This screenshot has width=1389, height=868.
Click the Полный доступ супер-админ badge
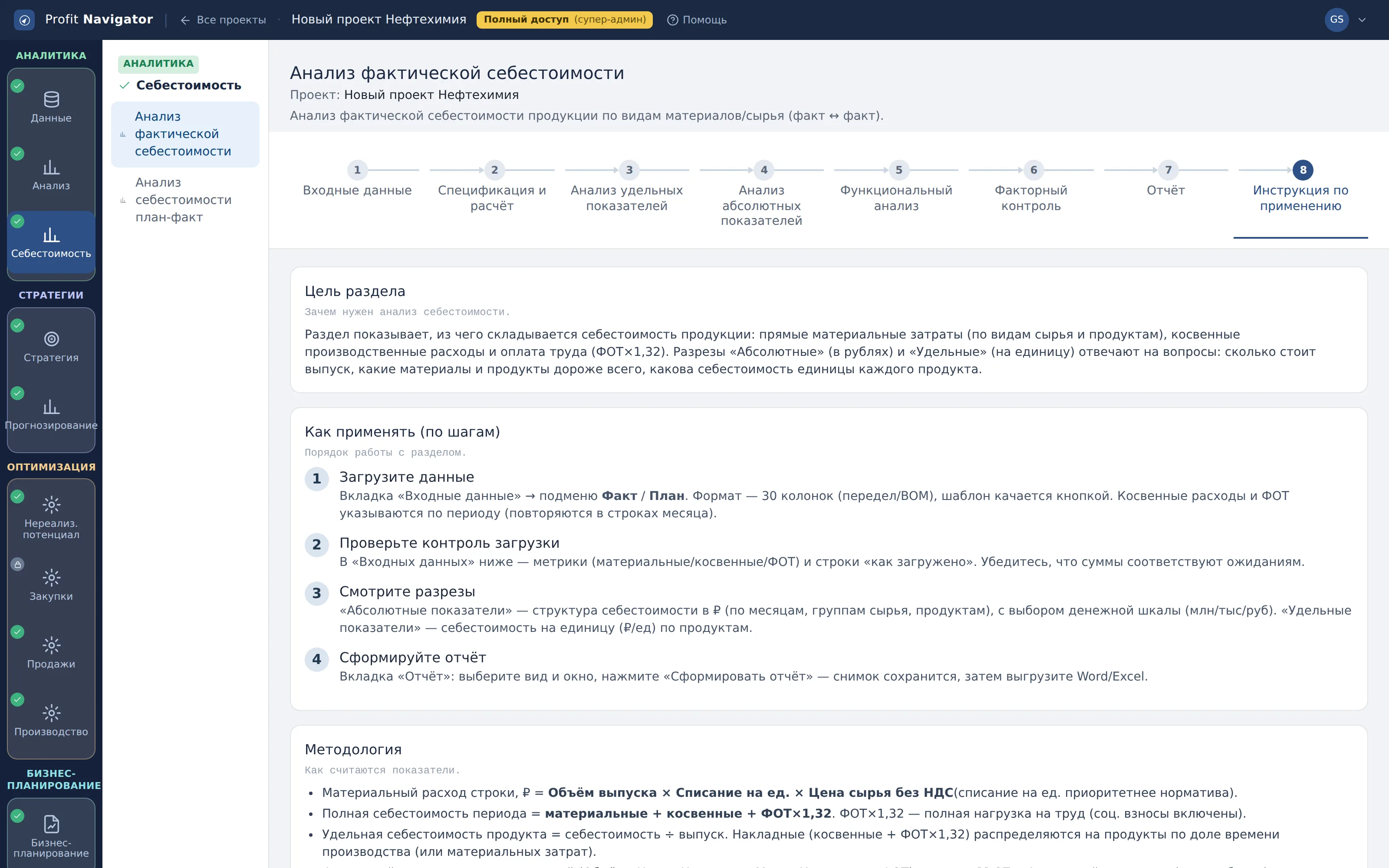[564, 20]
